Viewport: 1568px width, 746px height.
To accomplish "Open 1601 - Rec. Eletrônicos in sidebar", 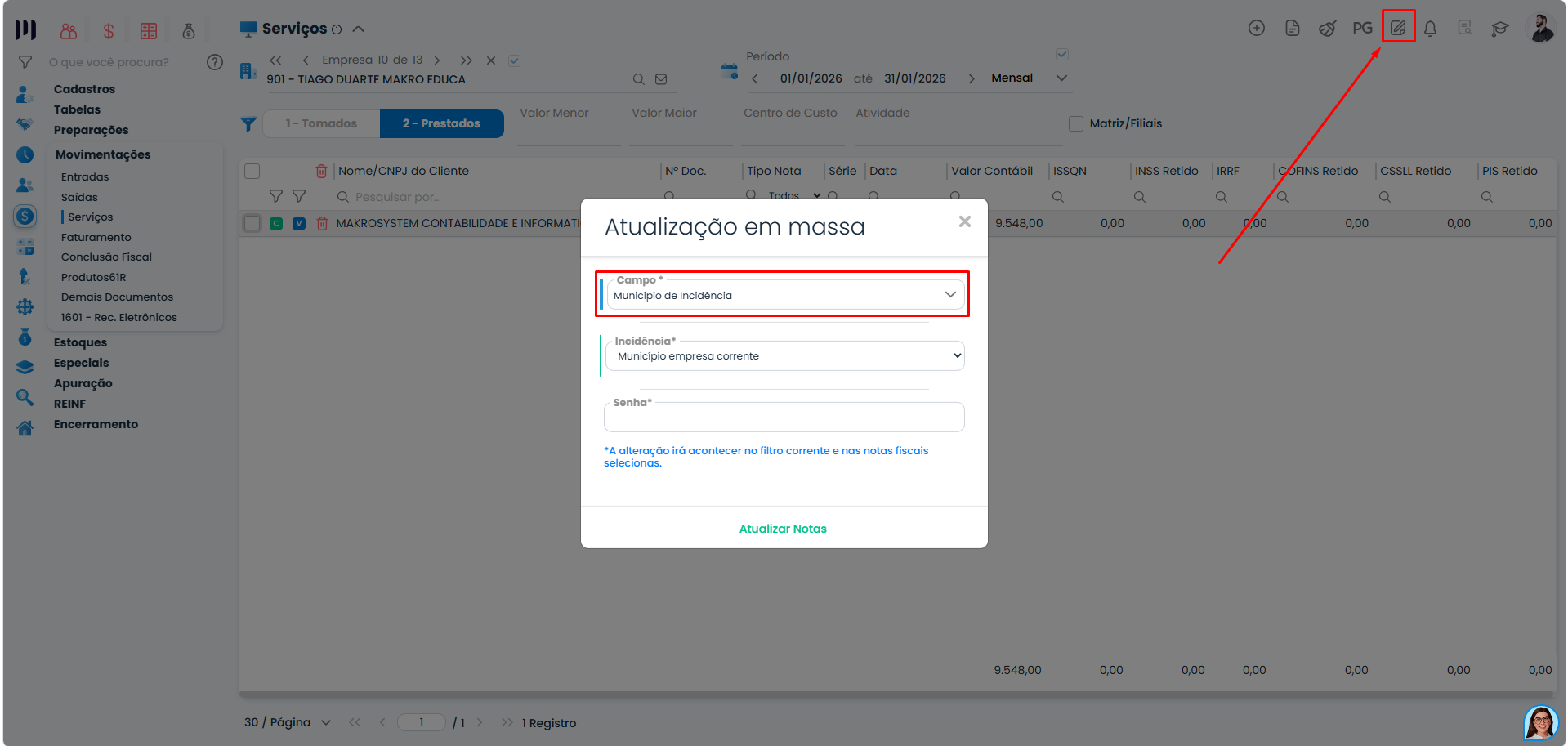I will (x=118, y=317).
